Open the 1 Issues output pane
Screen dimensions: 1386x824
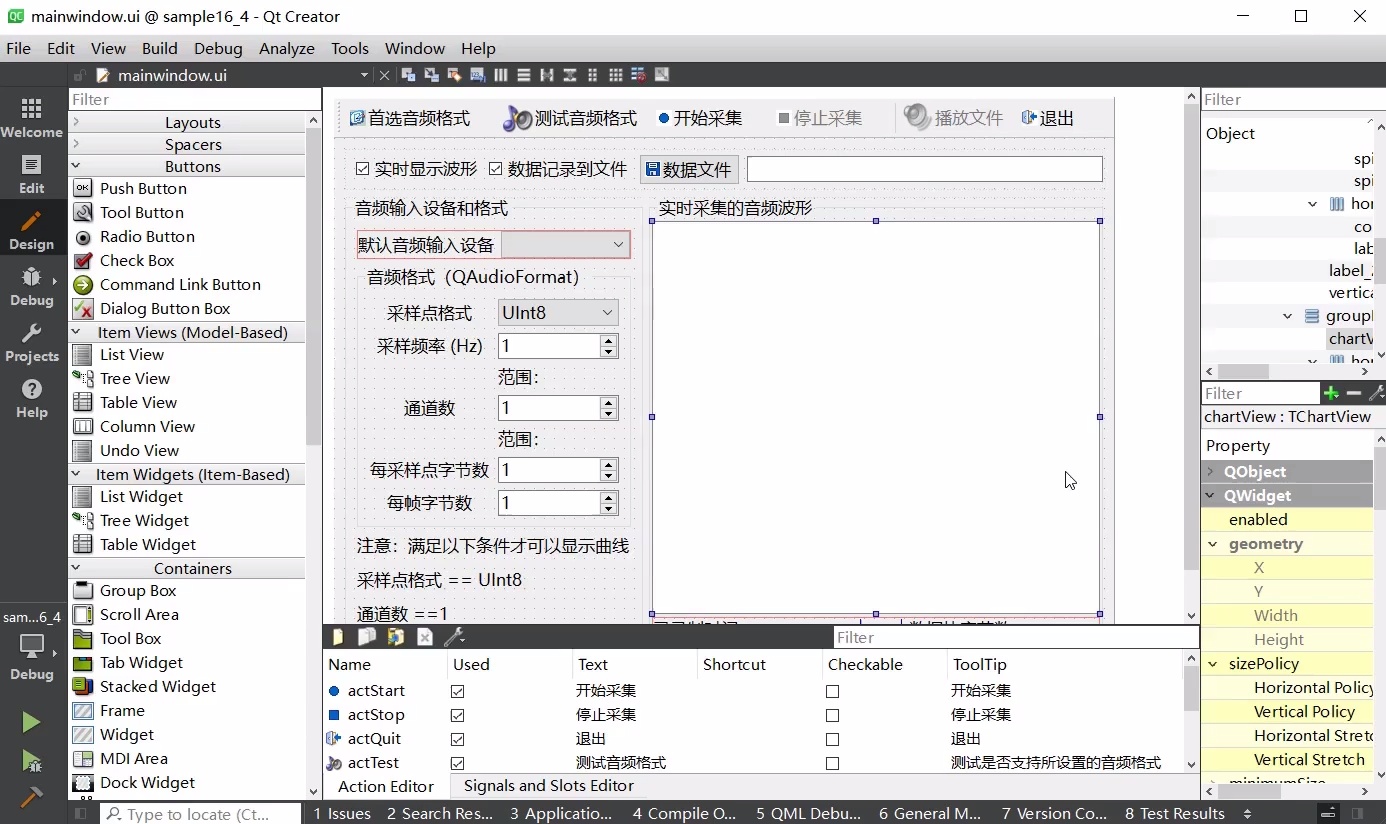click(x=342, y=813)
